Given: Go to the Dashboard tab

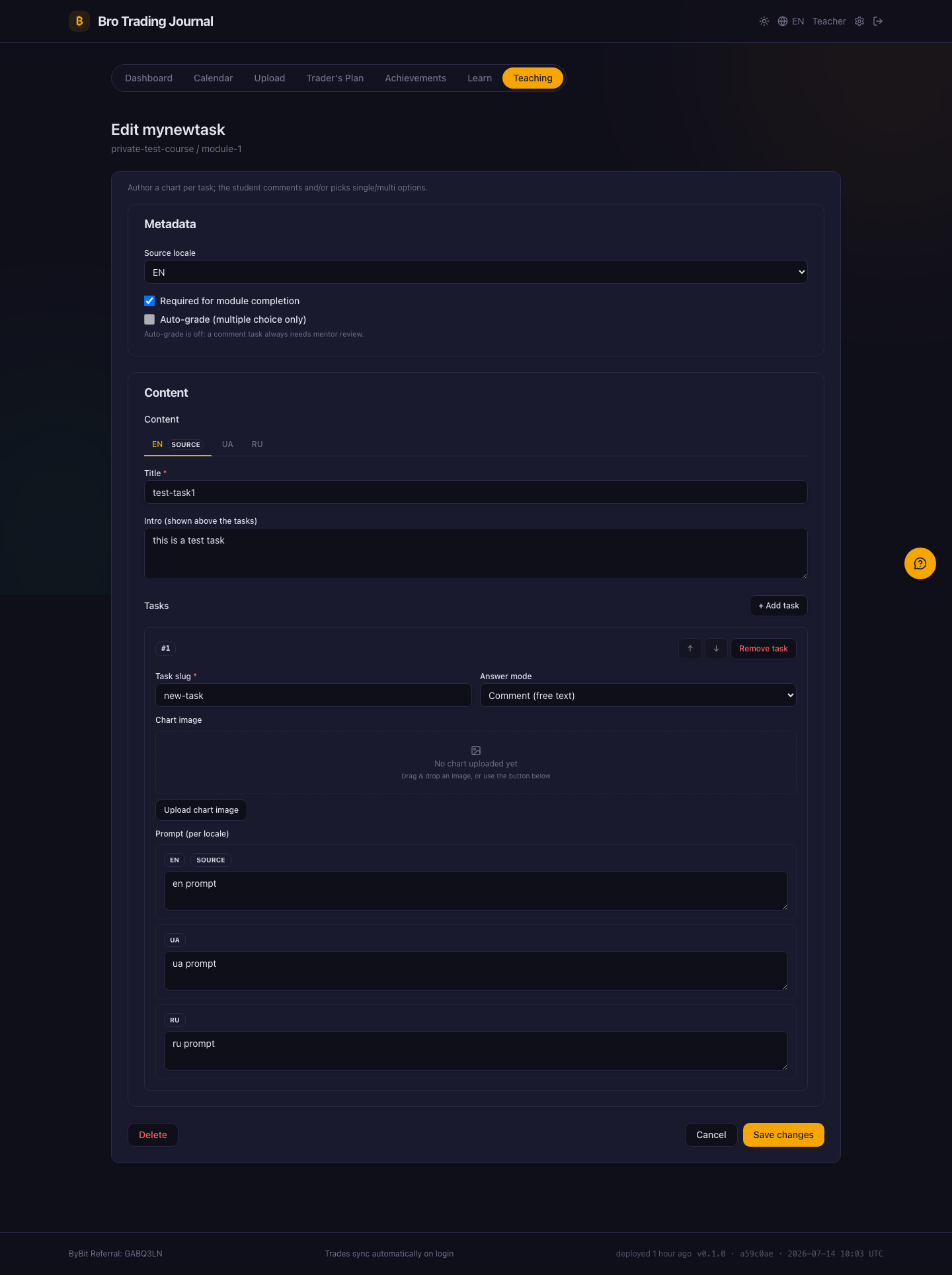Looking at the screenshot, I should tap(149, 78).
